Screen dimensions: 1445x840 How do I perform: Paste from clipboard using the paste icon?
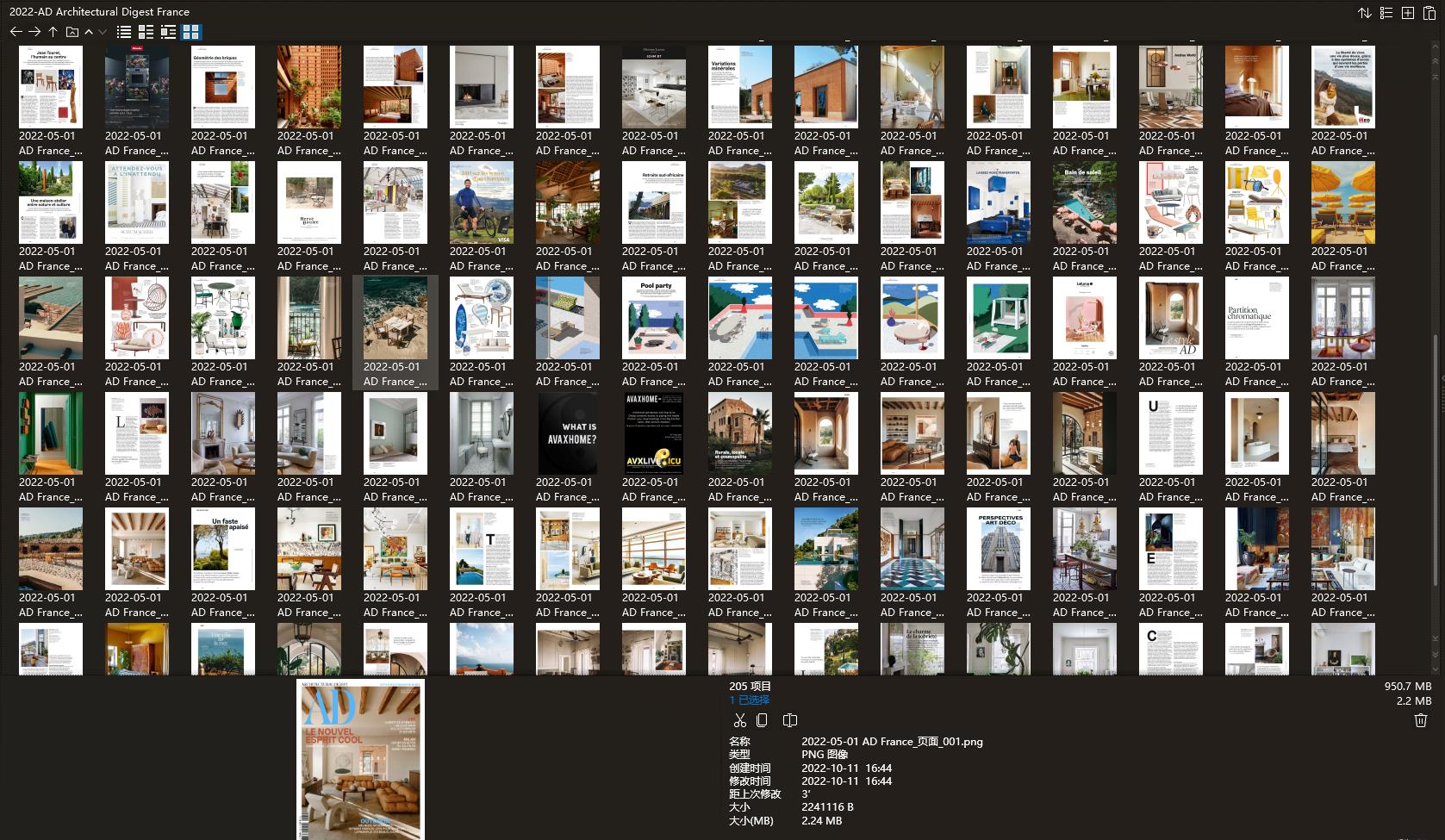tap(1429, 13)
